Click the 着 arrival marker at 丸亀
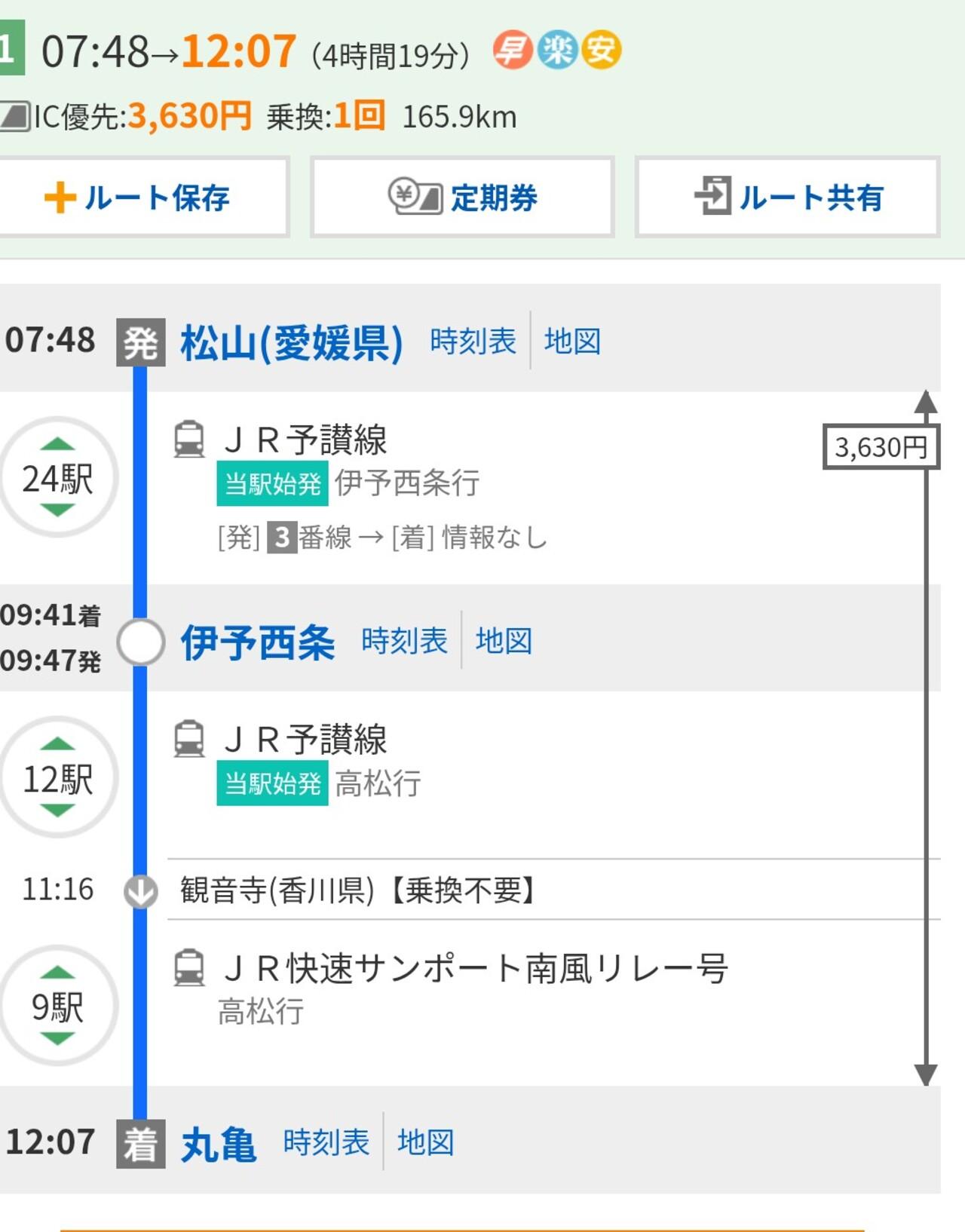 click(140, 1144)
